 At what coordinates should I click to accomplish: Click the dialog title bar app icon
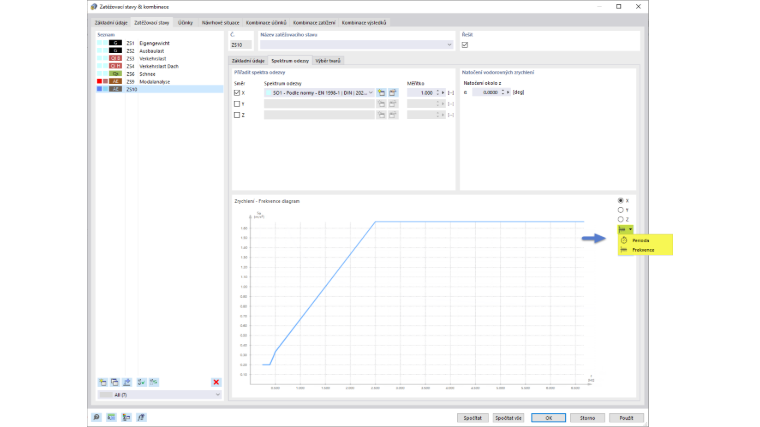94,7
